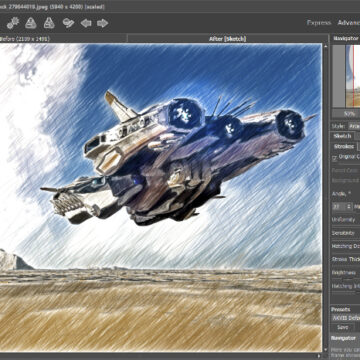Click the second triangle-shaped toolbar icon
Screen dimensions: 360x360
point(49,23)
